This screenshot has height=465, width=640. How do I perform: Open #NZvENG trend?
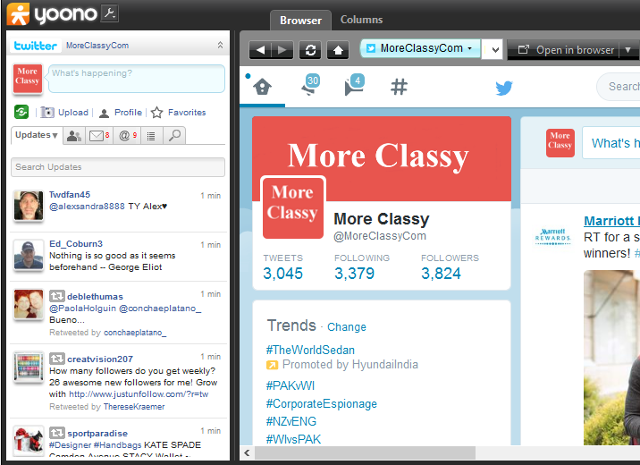pyautogui.click(x=291, y=421)
